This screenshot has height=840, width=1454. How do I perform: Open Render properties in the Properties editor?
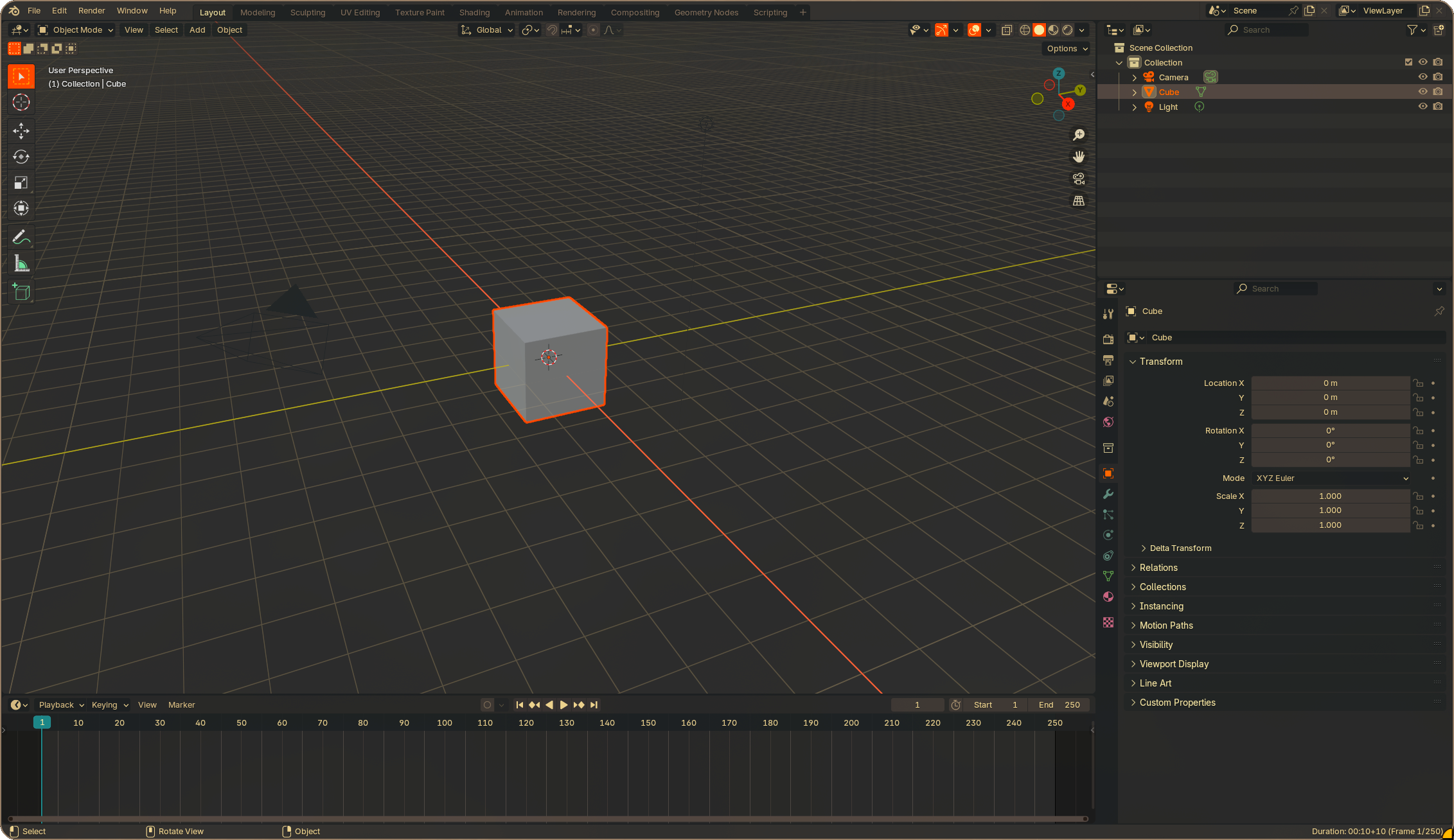coord(1108,339)
